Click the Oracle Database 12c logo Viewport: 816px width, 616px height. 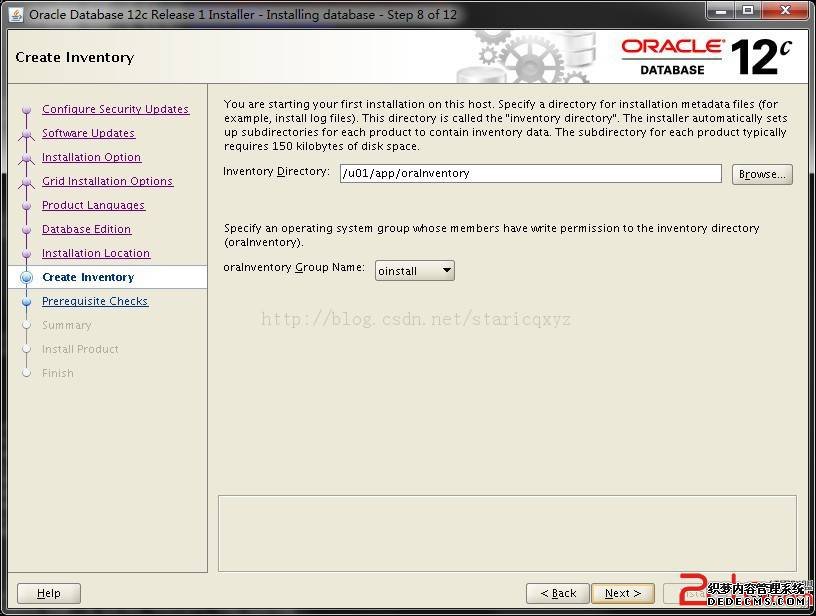pos(705,57)
